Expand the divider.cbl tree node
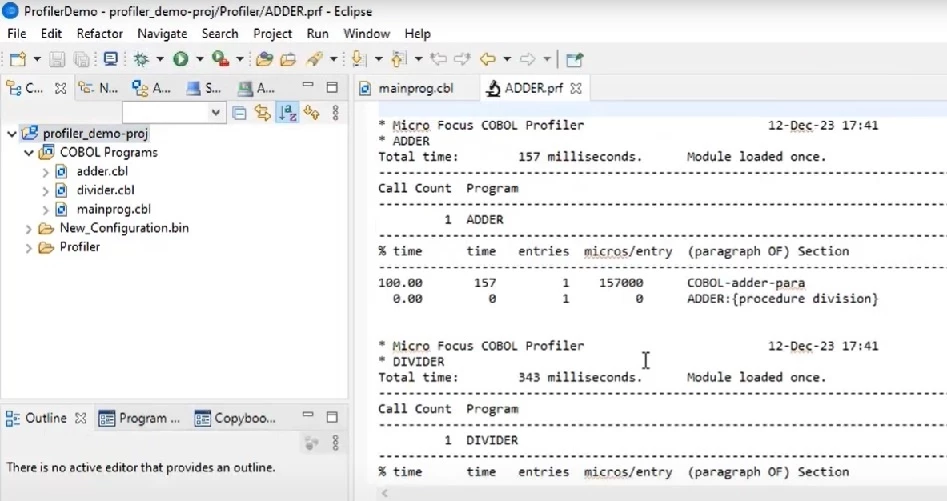947x501 pixels. tap(45, 191)
